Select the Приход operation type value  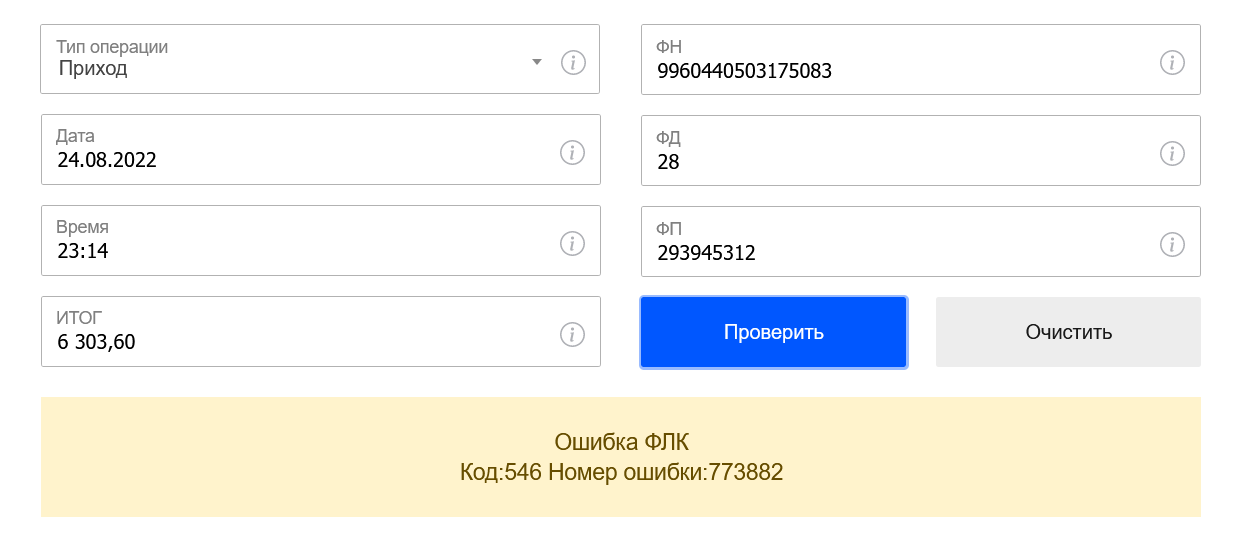[93, 69]
